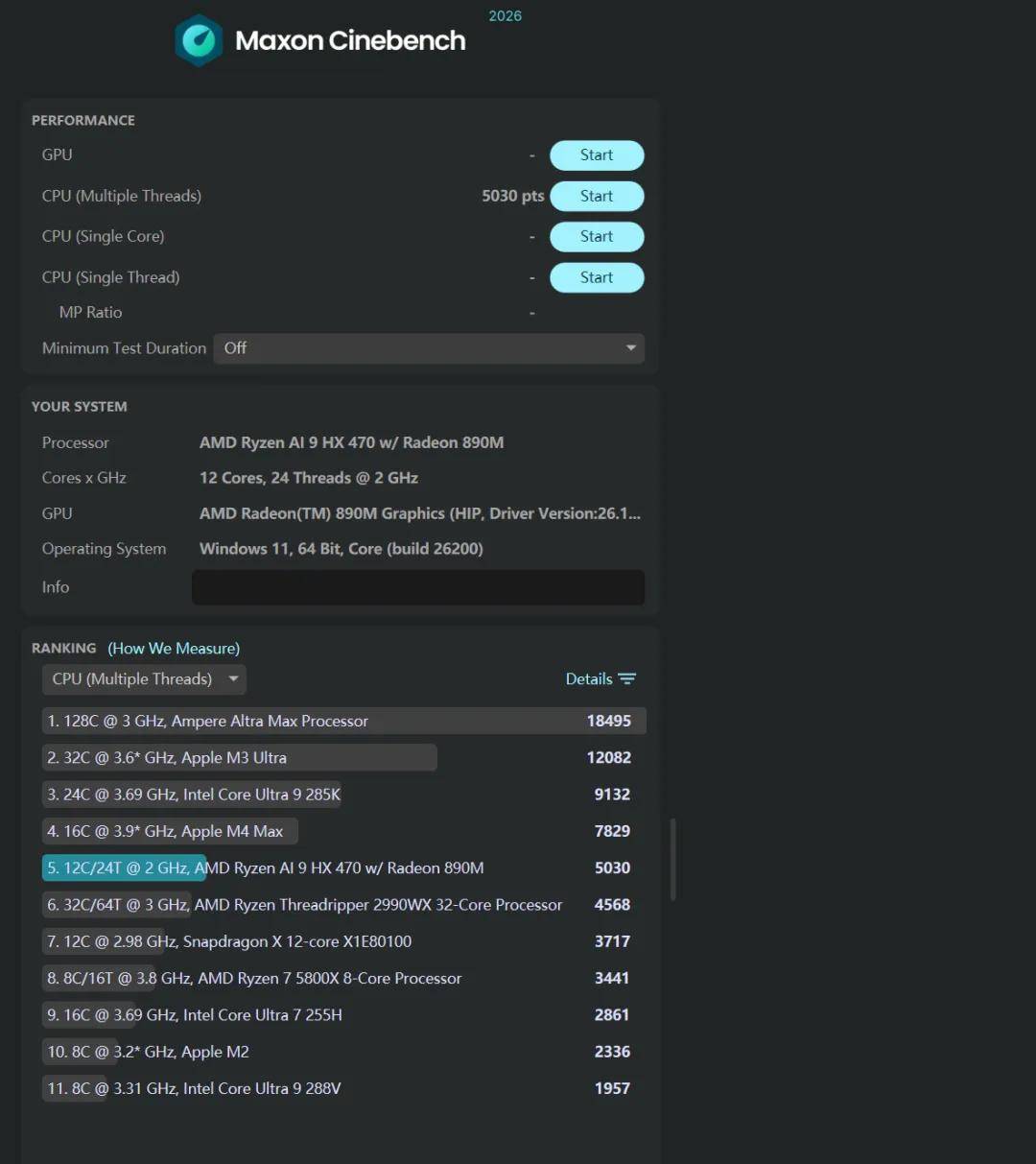
Task: Select the AMD Ryzen 7 5800X row
Action: (343, 979)
